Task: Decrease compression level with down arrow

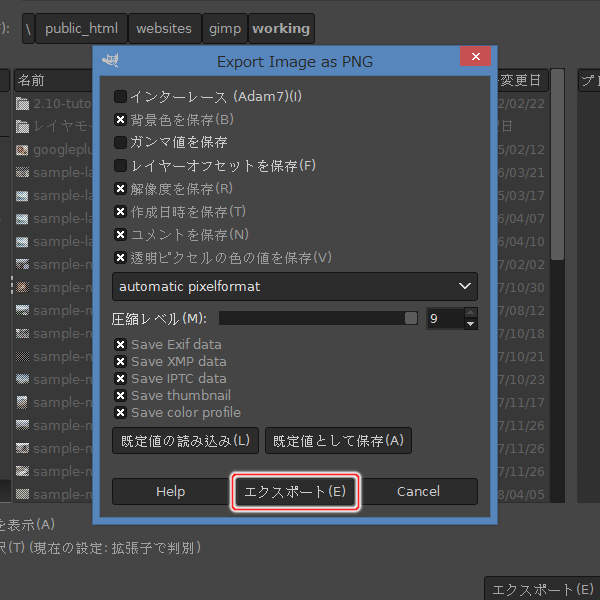Action: (x=471, y=324)
